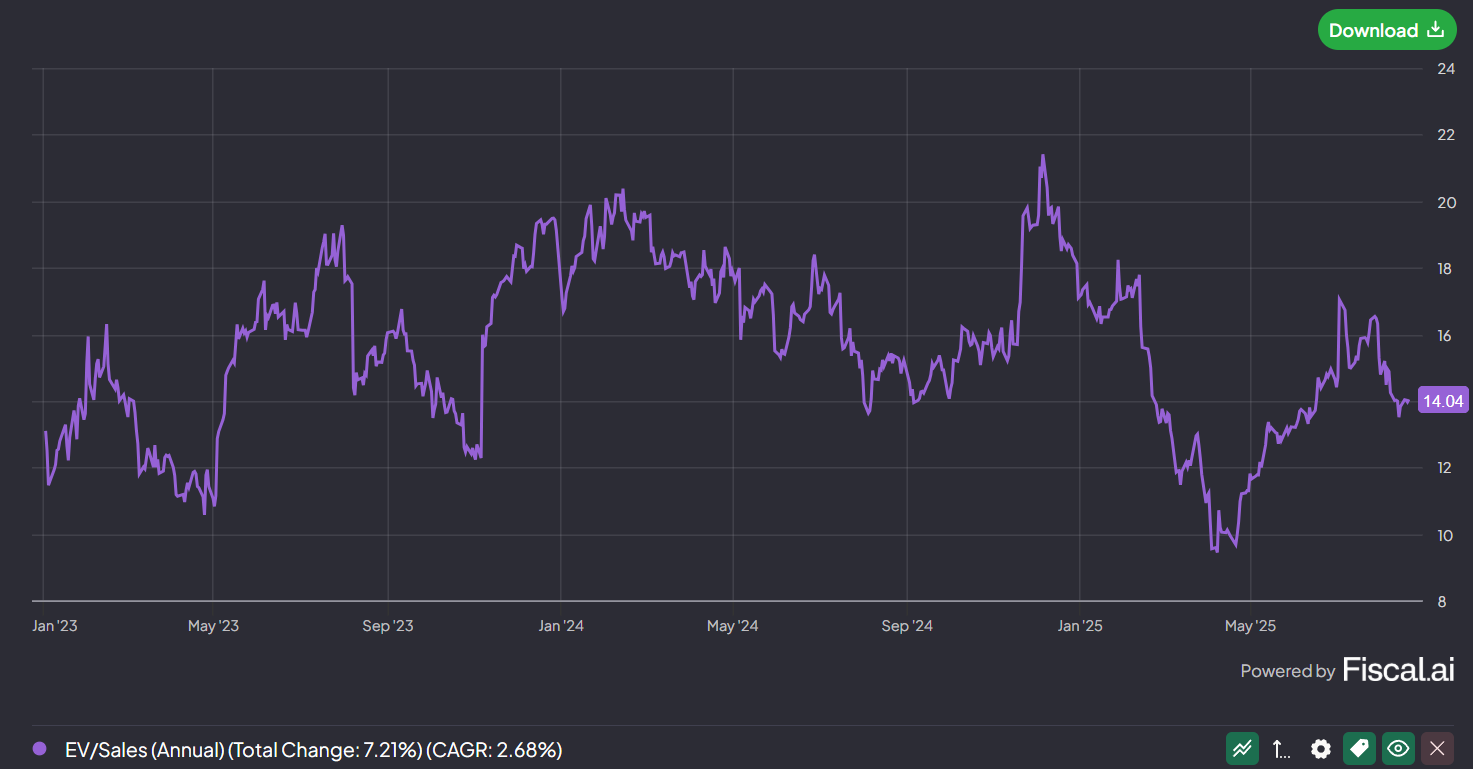This screenshot has width=1473, height=769.
Task: Download the EV/Sales chart
Action: (1386, 30)
